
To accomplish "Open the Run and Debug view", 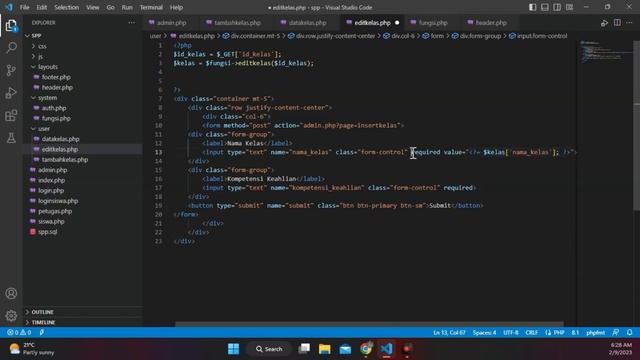I will coord(11,93).
